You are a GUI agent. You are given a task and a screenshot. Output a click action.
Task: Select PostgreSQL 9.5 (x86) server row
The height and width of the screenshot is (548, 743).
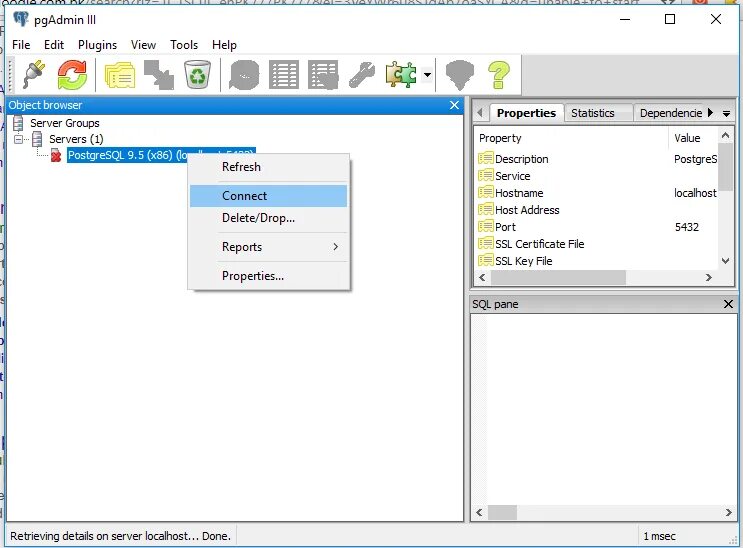pyautogui.click(x=161, y=155)
